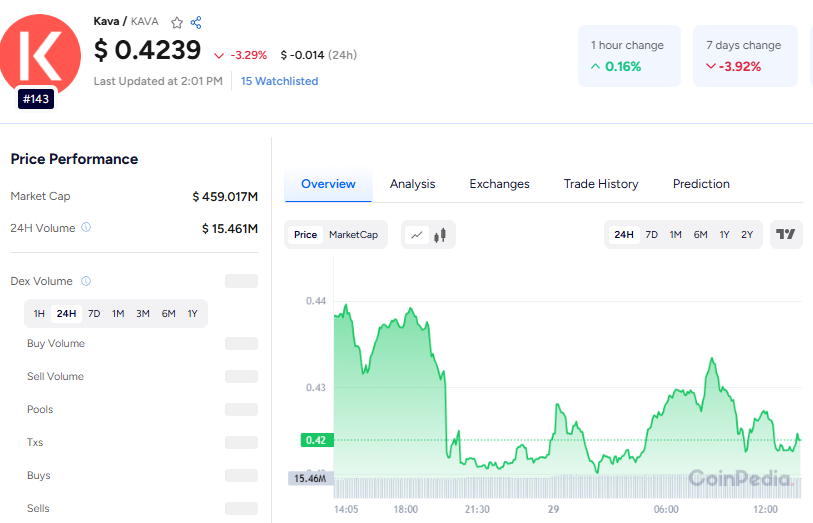Set chart range to 1M

[x=676, y=235]
